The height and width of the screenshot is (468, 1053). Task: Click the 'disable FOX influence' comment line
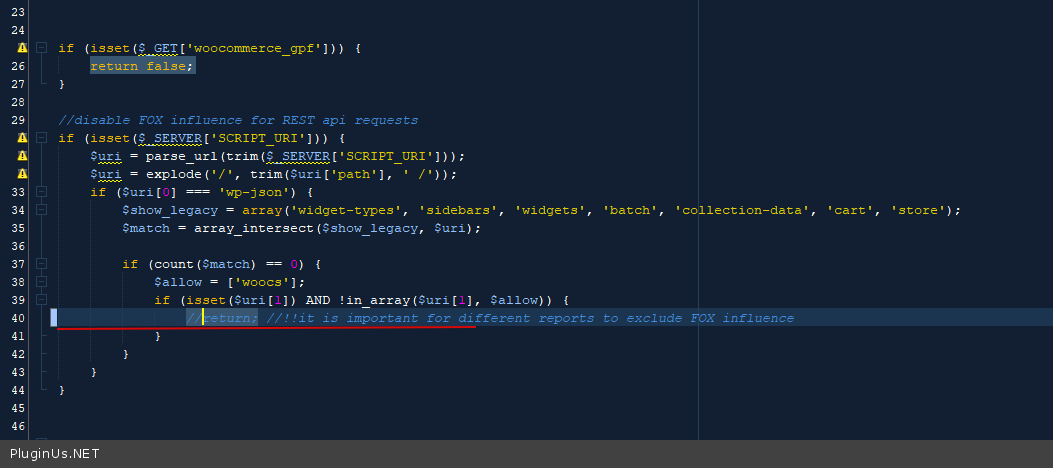tap(238, 120)
